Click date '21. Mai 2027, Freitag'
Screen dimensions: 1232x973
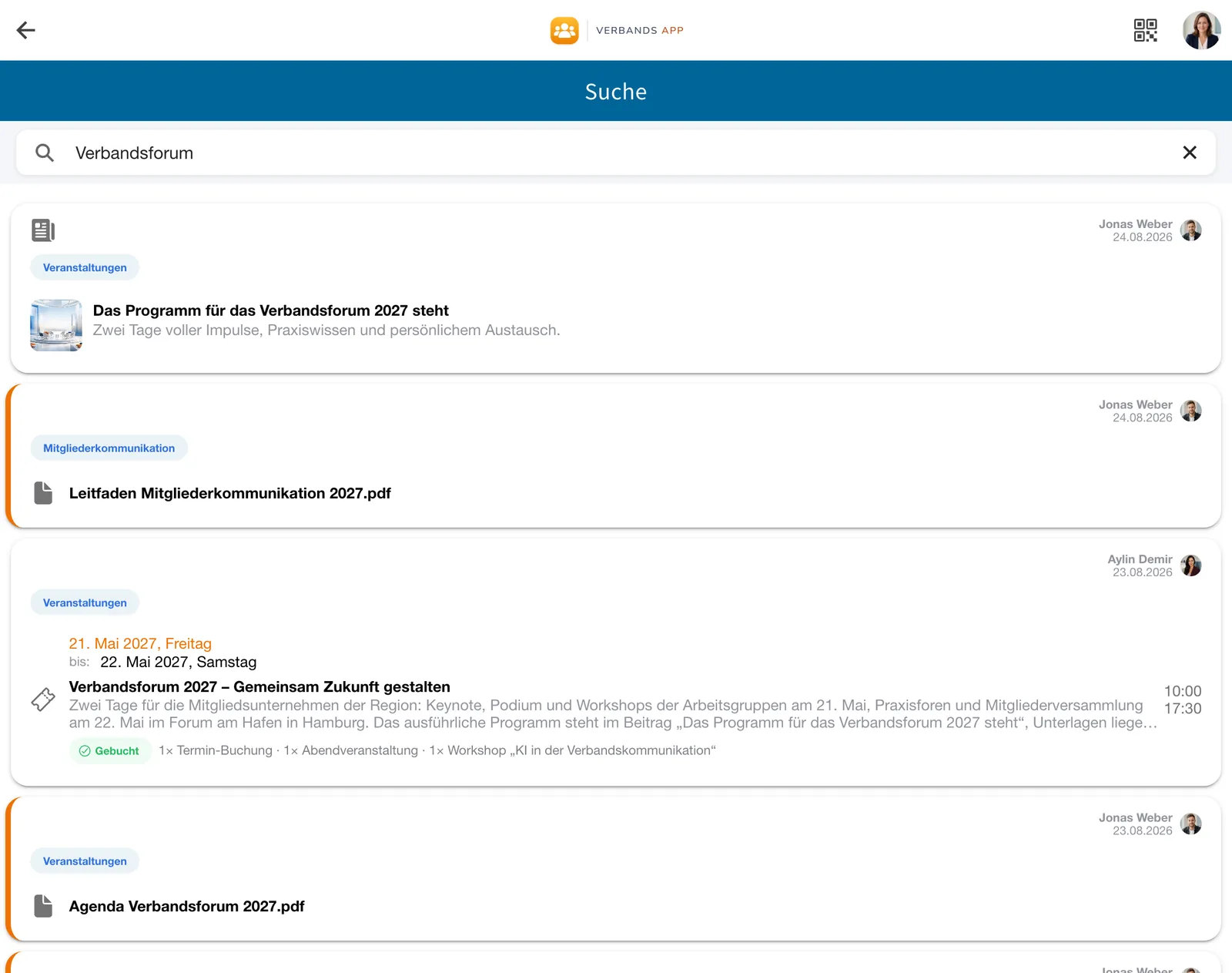(140, 643)
